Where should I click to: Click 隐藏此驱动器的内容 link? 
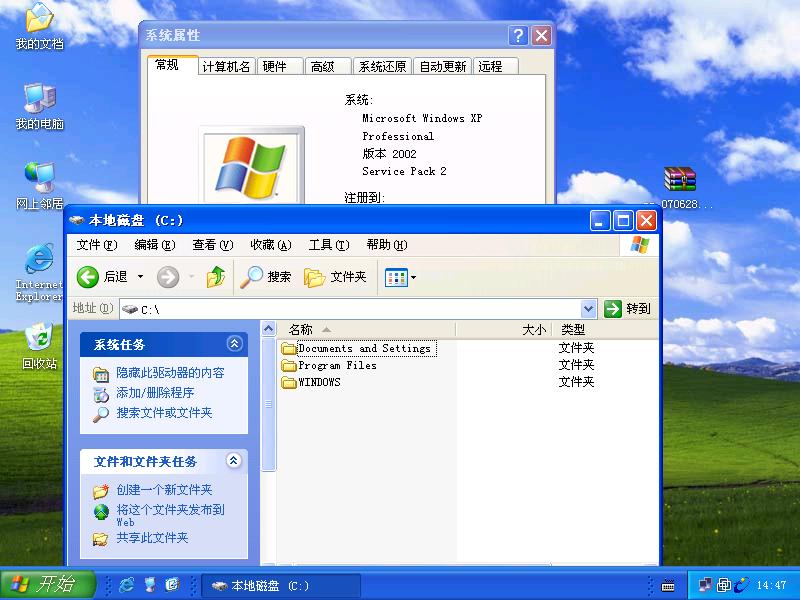tap(170, 373)
